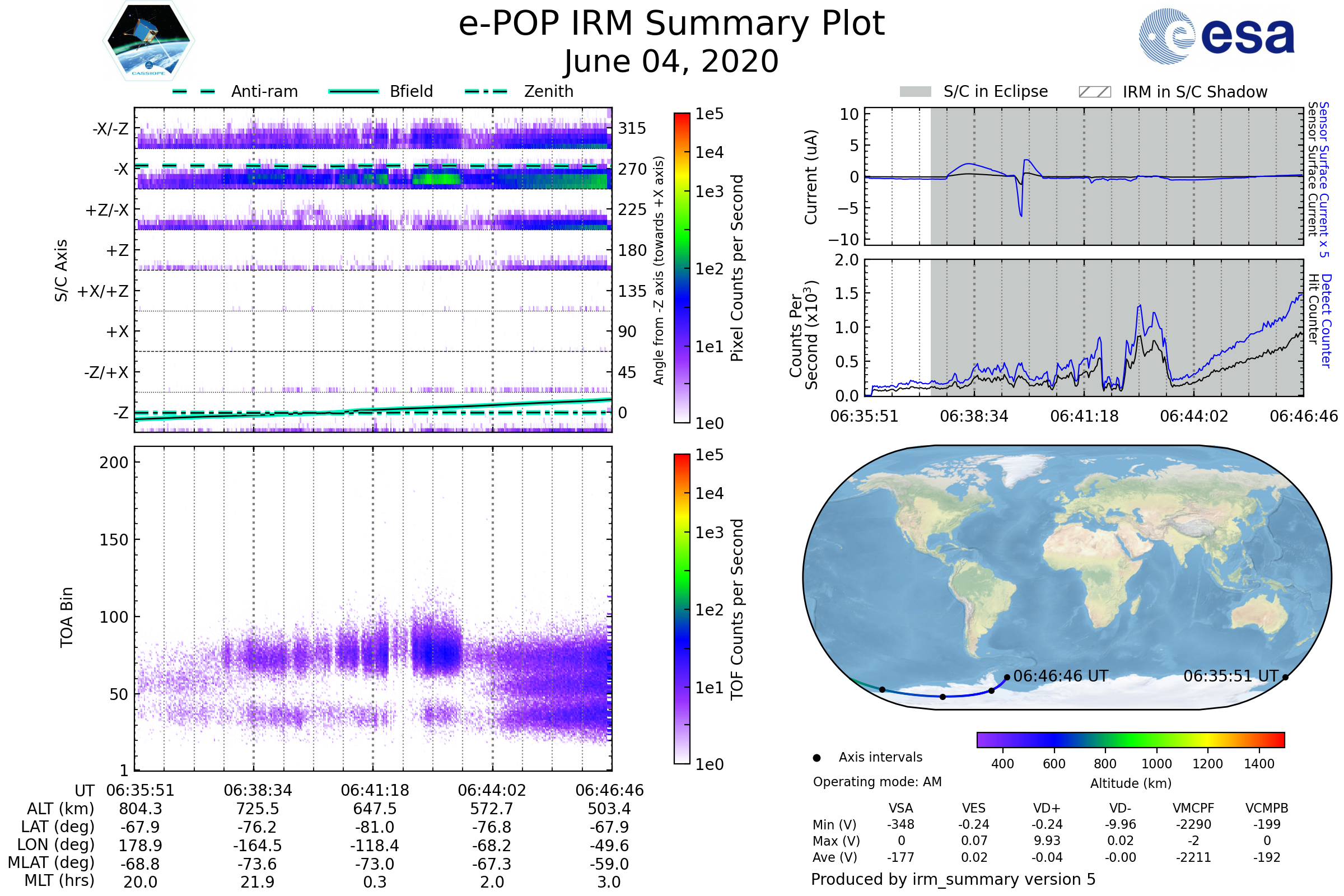The width and height of the screenshot is (1344, 896).
Task: Click the S/C in Eclipse gray swatch
Action: [916, 92]
